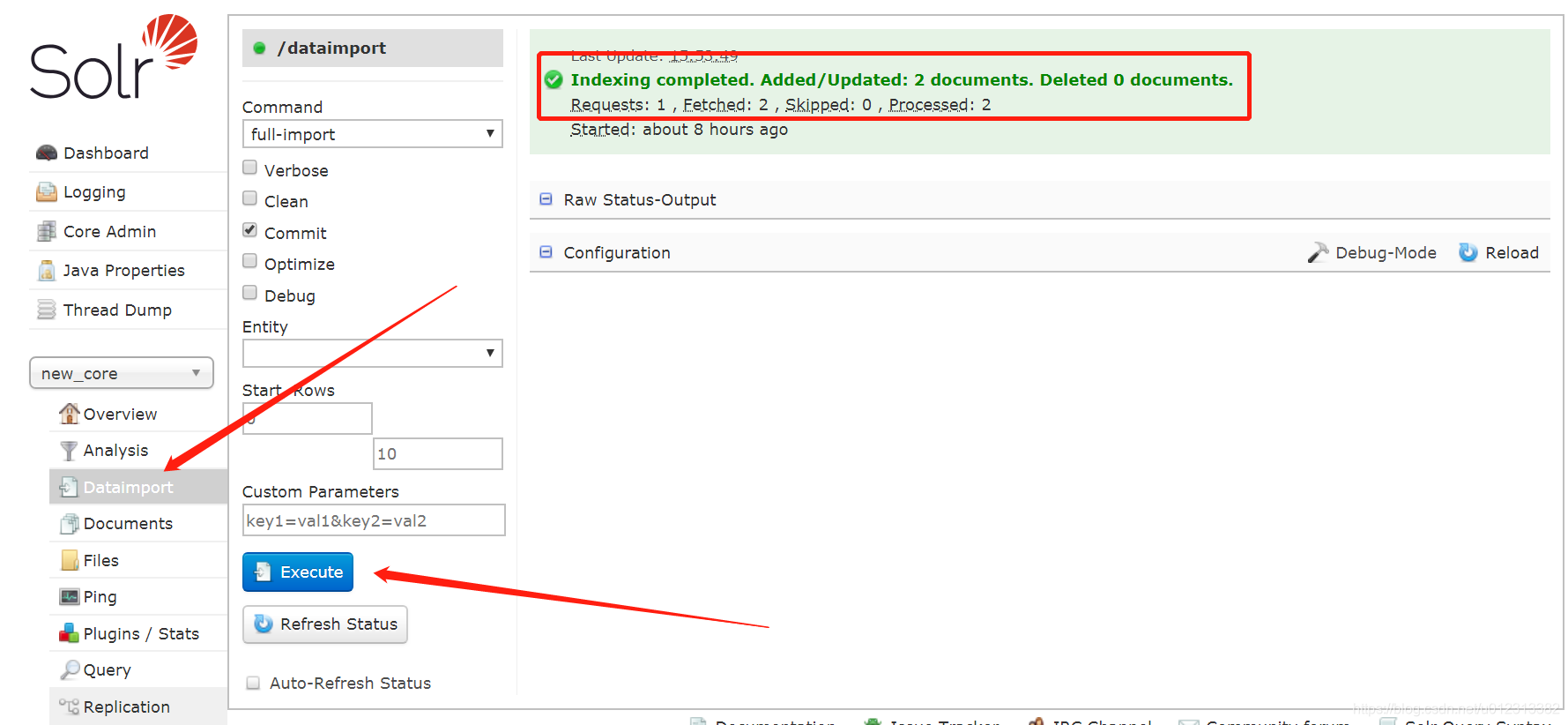
Task: Toggle Auto-Refresh Status checkbox
Action: coord(253,683)
